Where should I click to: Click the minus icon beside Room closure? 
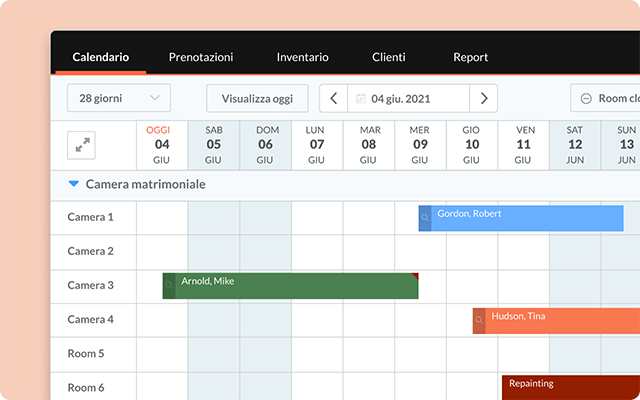coord(585,98)
